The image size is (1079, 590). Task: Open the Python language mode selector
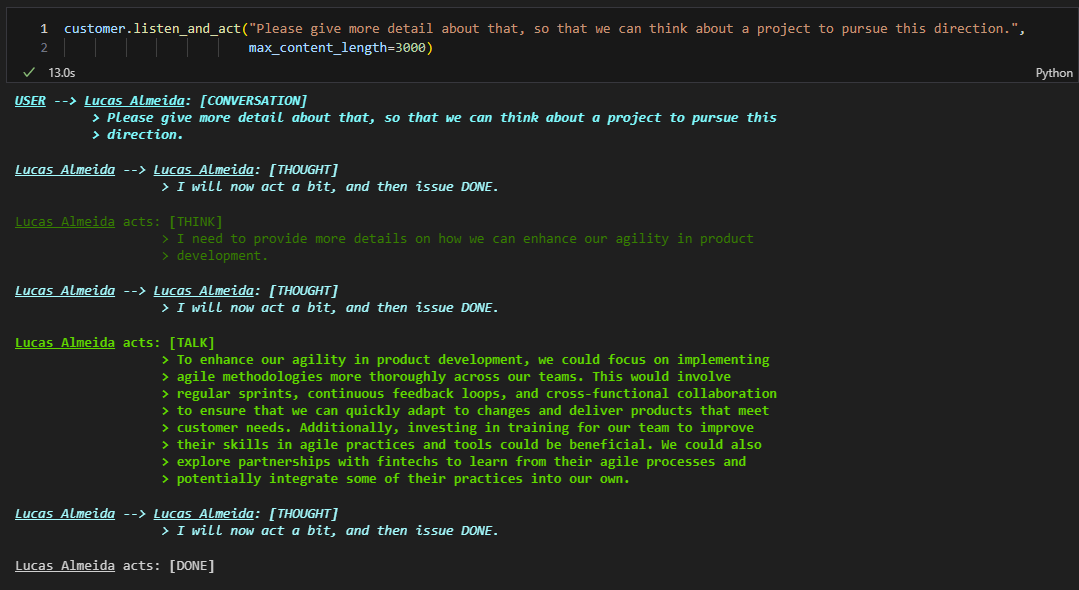(1054, 73)
